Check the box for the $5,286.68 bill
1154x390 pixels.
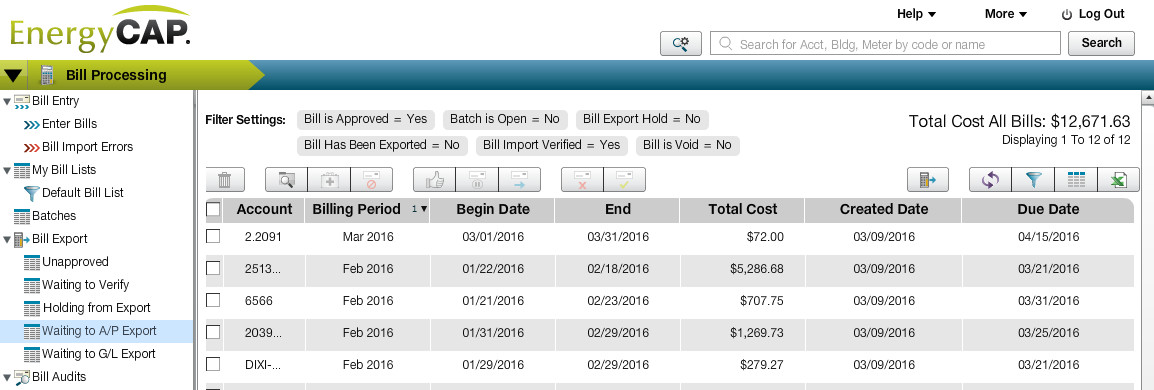(x=213, y=269)
